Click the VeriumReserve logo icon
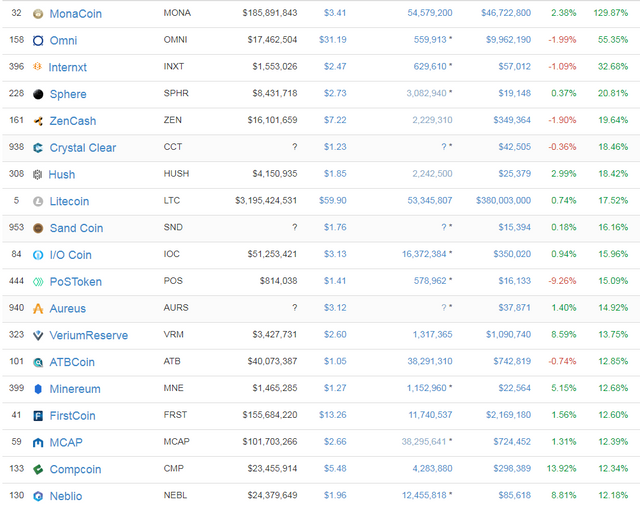 pos(38,336)
